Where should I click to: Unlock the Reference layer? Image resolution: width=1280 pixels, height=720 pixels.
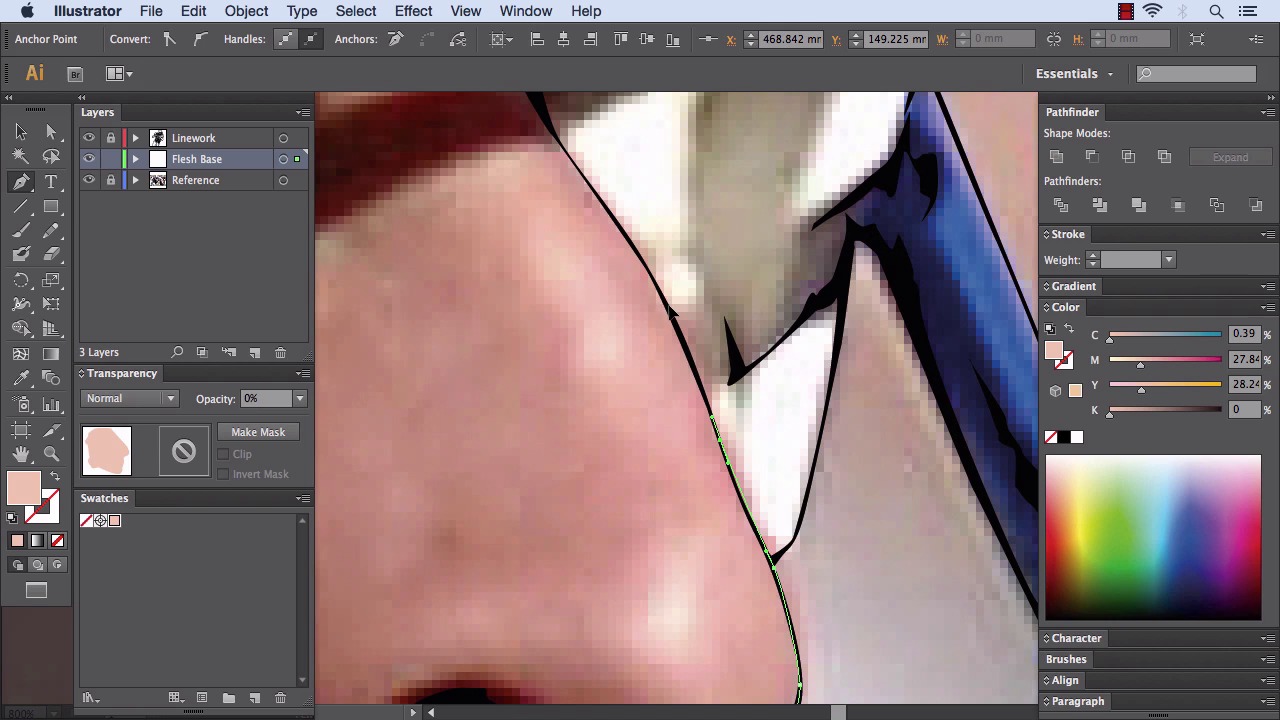coord(111,180)
